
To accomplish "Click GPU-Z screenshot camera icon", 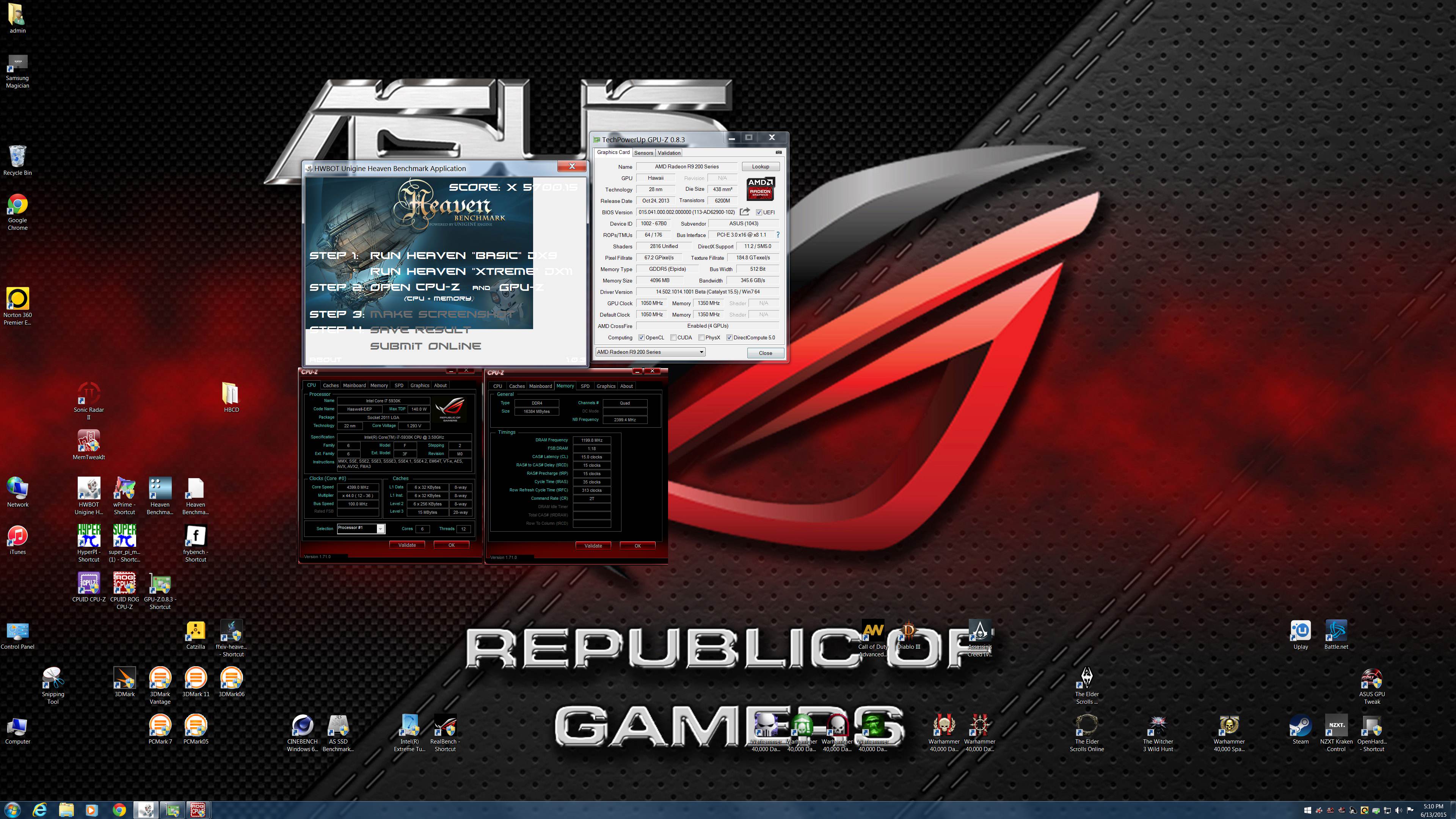I will [x=778, y=152].
